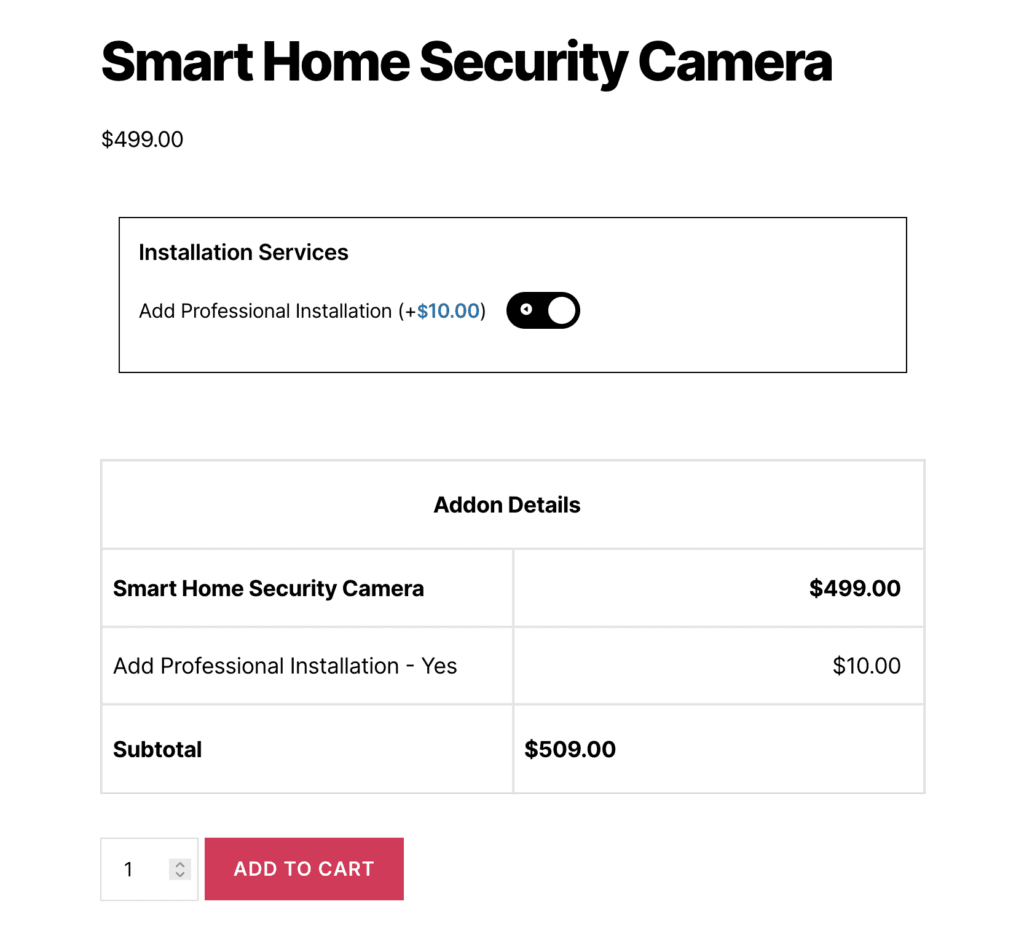Viewport: 1024px width, 928px height.
Task: Click the $509.00 subtotal amount
Action: pyautogui.click(x=570, y=749)
